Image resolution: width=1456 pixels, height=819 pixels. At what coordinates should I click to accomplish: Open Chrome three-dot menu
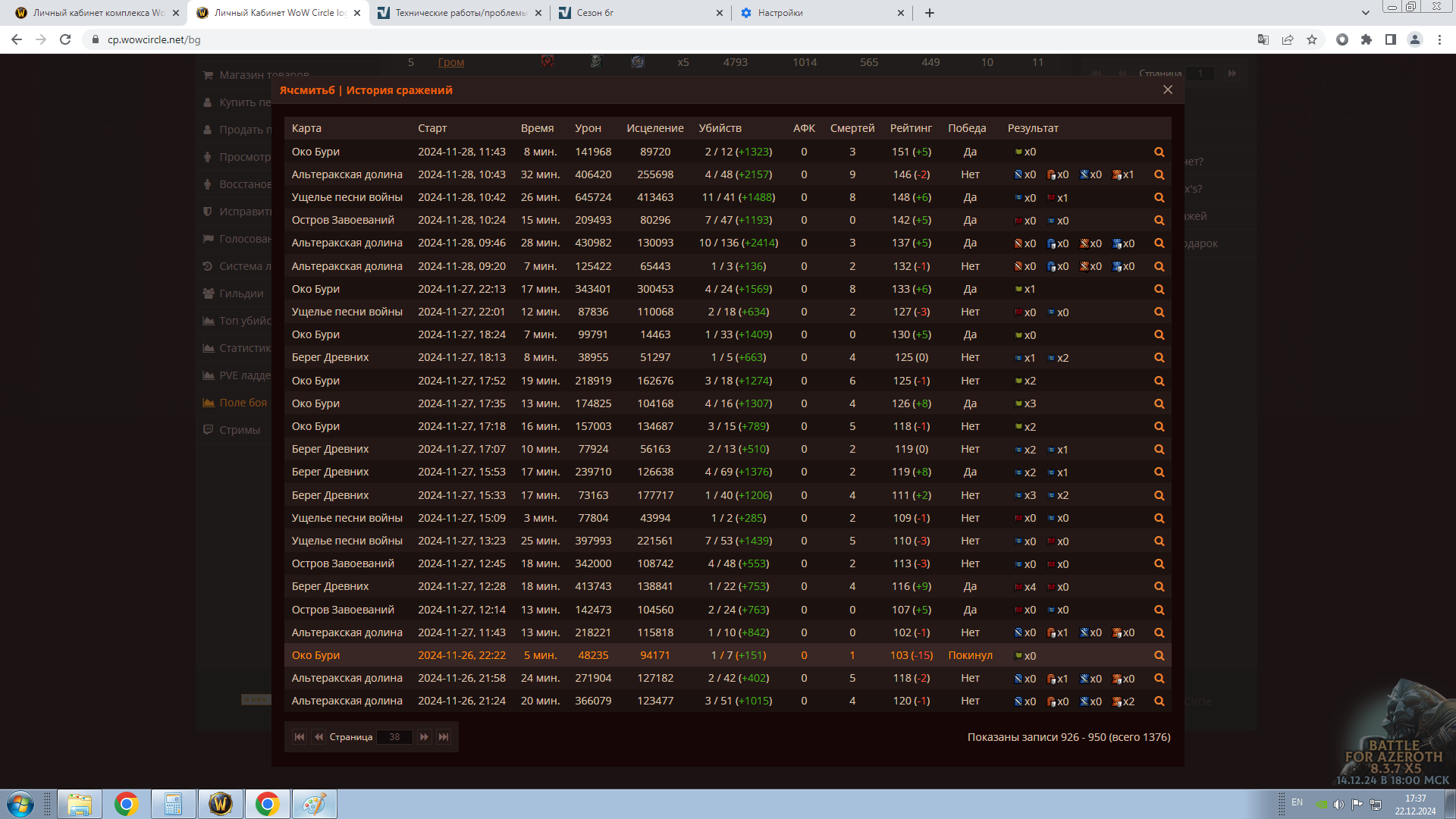click(1439, 39)
